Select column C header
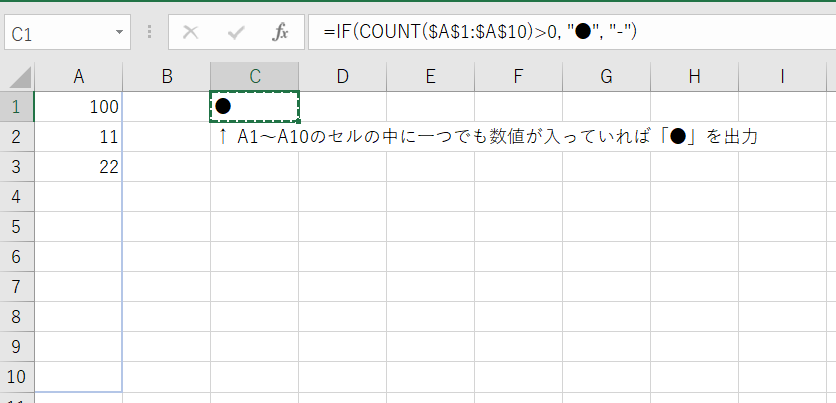This screenshot has width=836, height=403. pos(255,77)
